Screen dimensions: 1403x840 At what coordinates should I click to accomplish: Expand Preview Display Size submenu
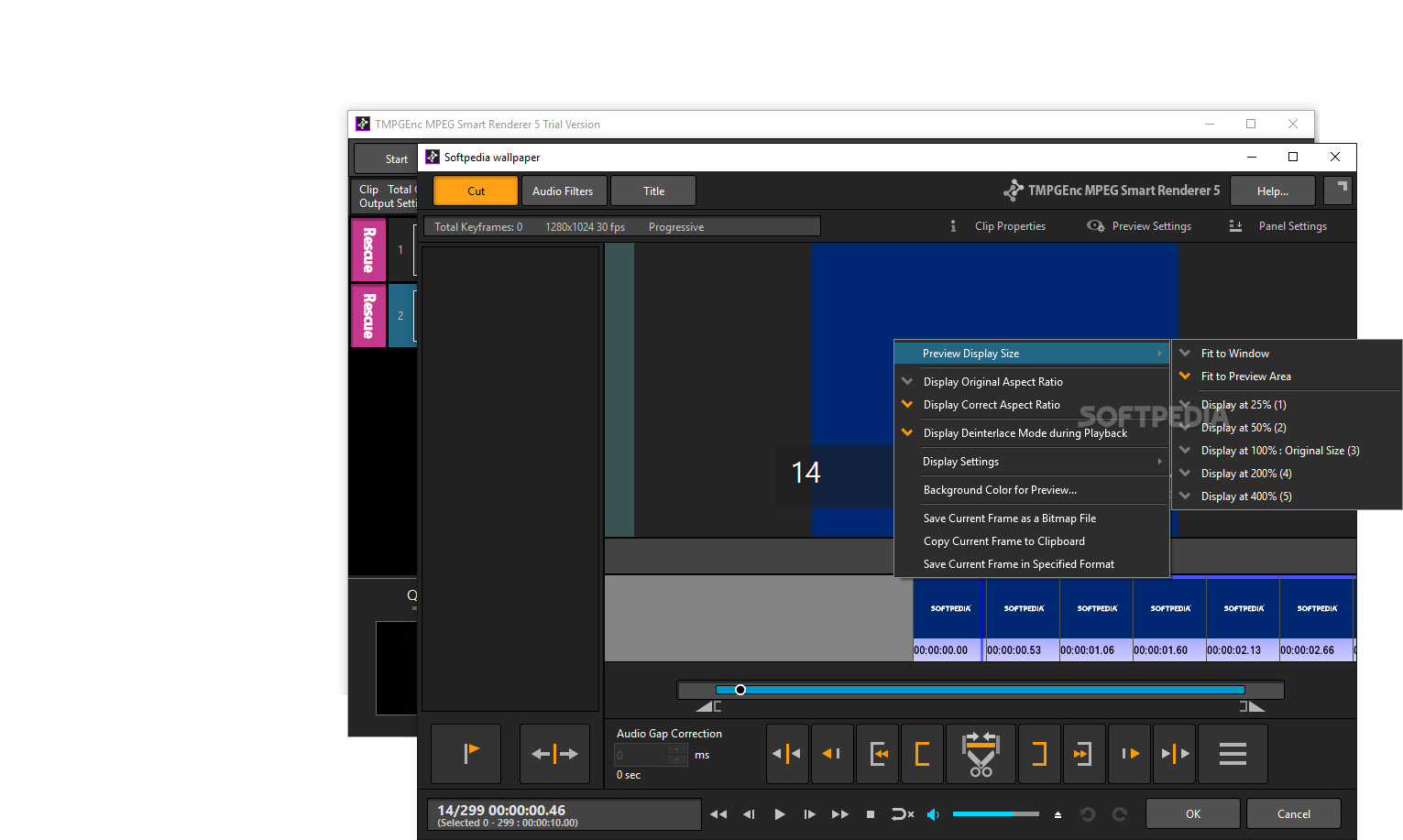click(1032, 354)
